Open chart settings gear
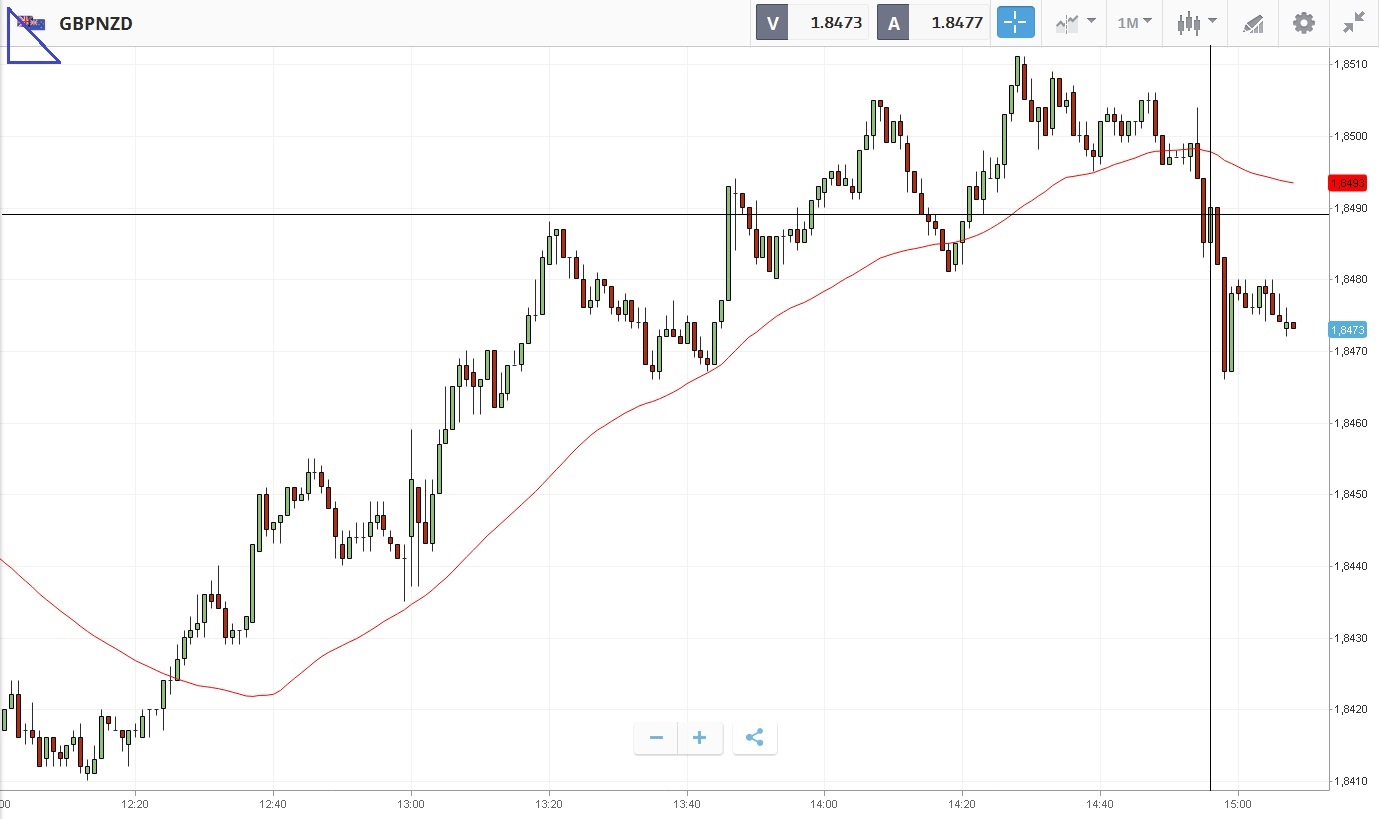The width and height of the screenshot is (1379, 819). [1304, 22]
